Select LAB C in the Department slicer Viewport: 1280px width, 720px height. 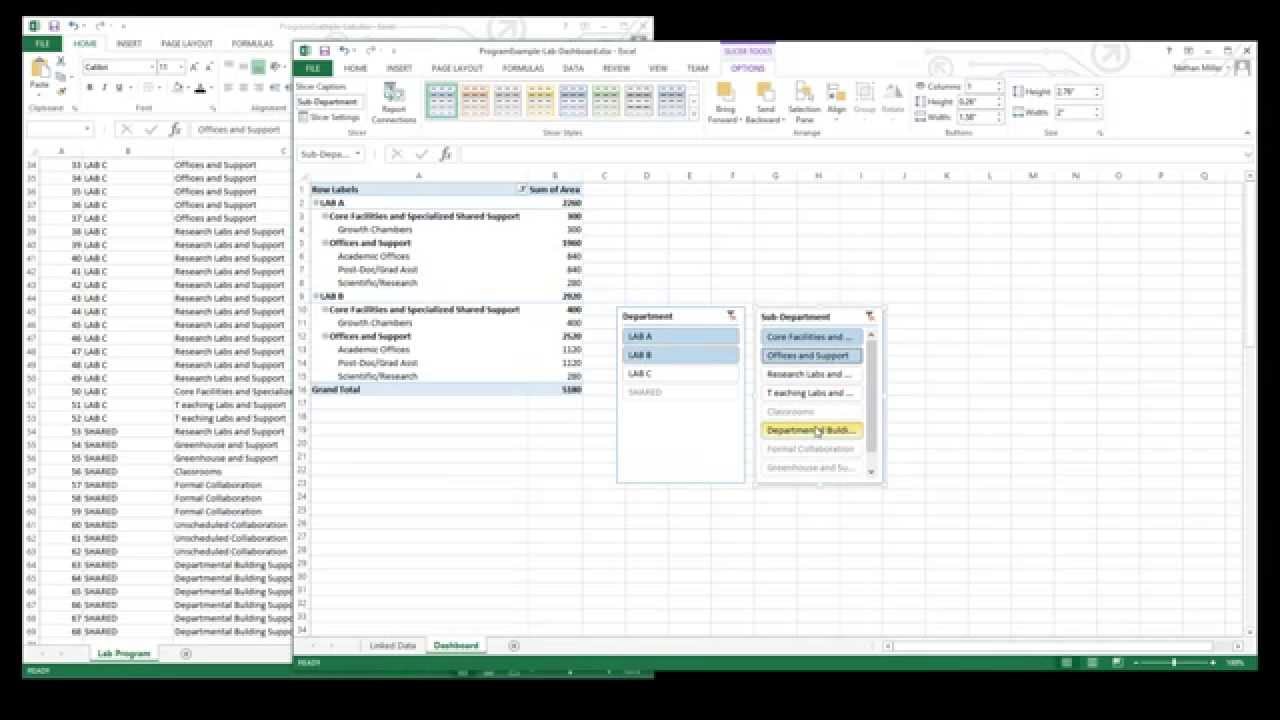click(x=680, y=373)
